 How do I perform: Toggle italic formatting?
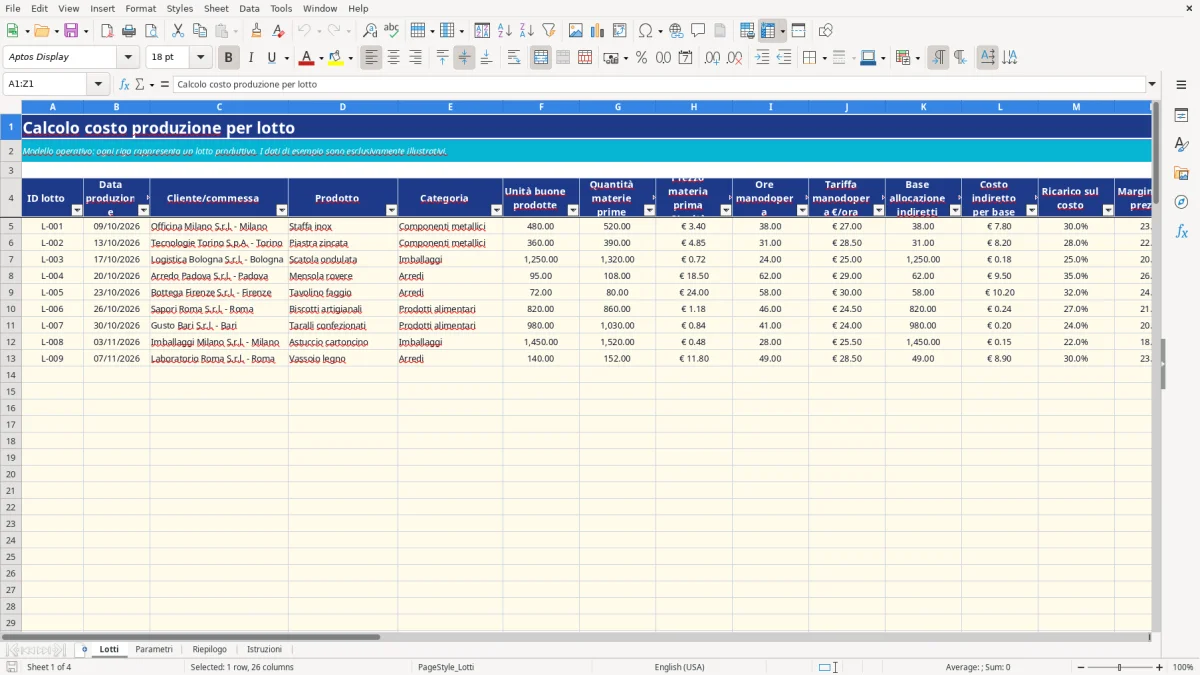[250, 58]
